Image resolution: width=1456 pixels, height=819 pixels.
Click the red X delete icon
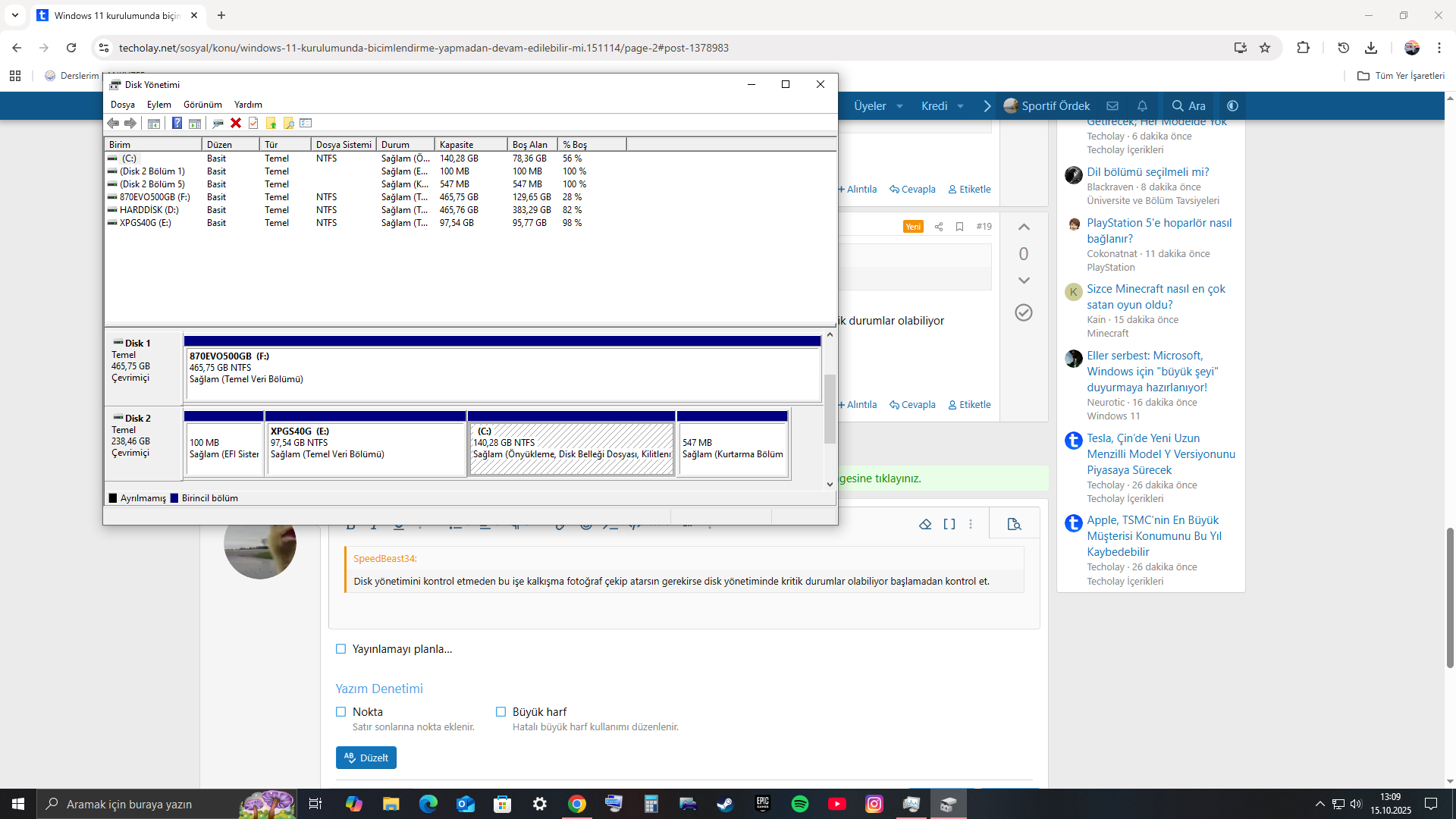tap(236, 123)
